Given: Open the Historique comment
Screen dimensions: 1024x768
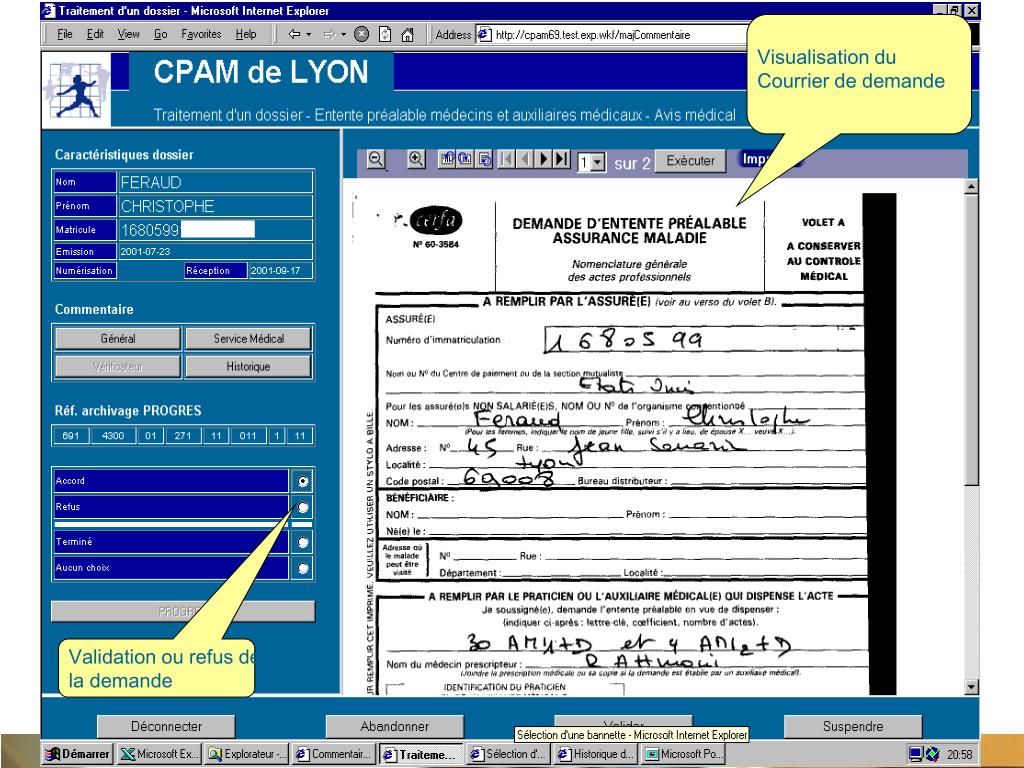Looking at the screenshot, I should (248, 366).
